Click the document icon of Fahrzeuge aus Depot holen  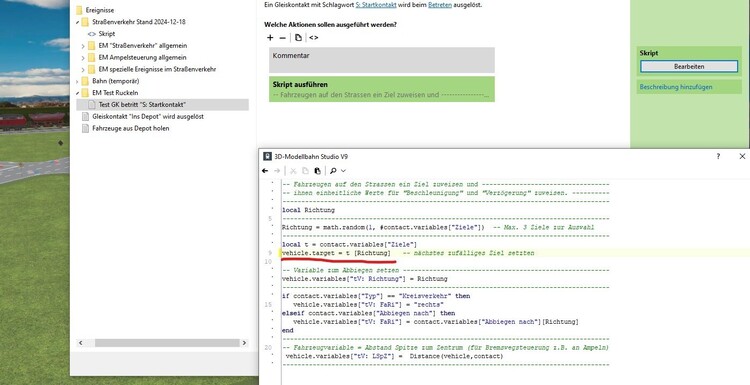pyautogui.click(x=85, y=128)
